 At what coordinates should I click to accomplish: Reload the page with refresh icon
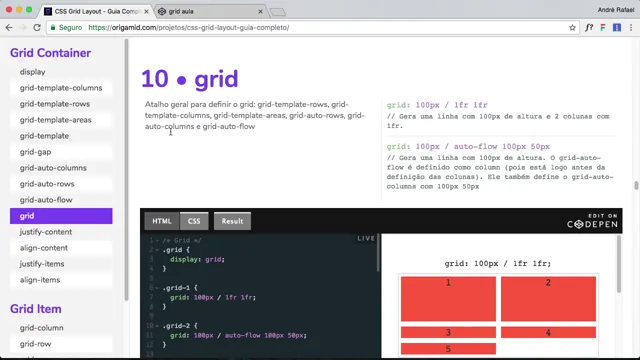point(37,28)
